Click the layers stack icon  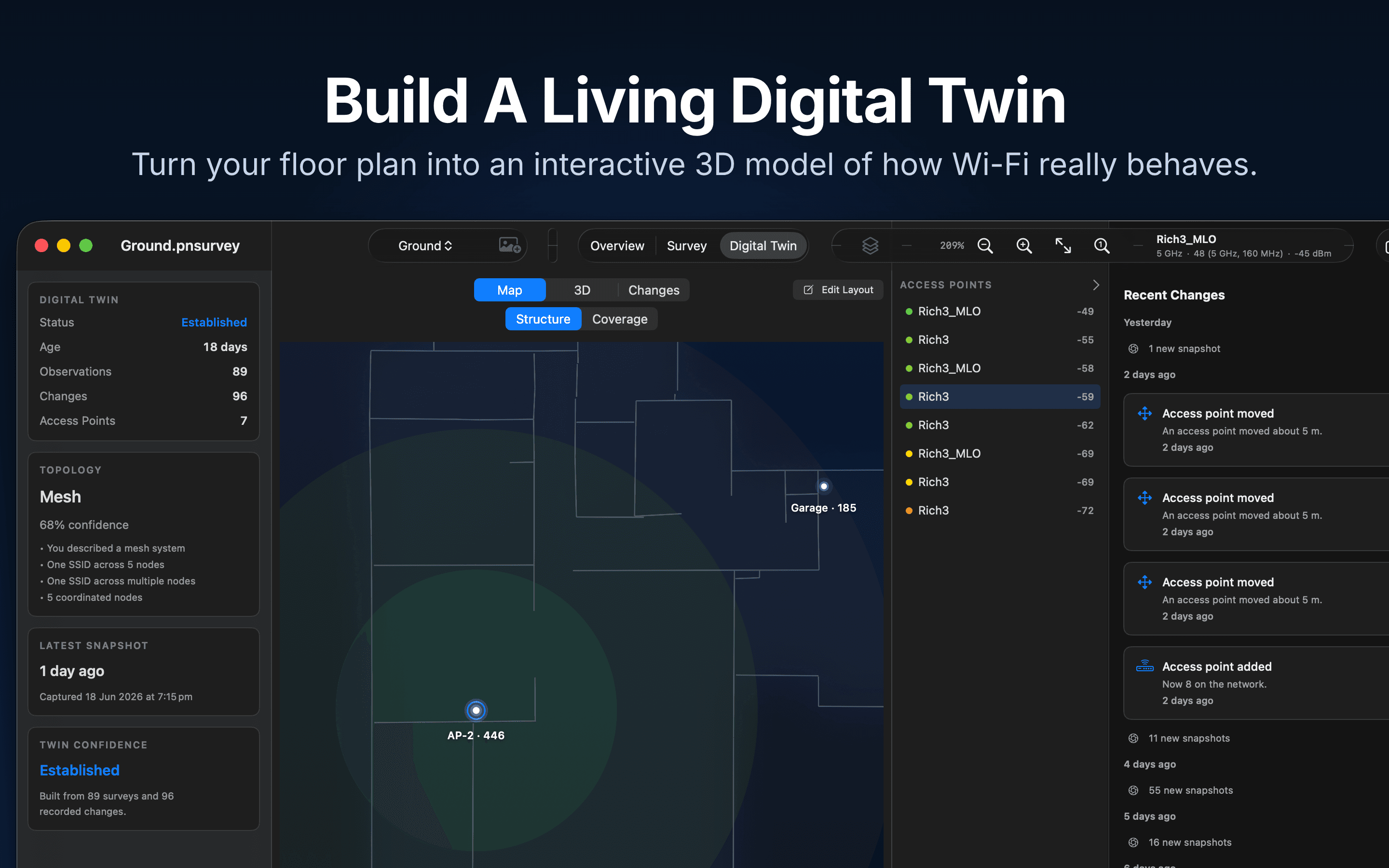(870, 246)
